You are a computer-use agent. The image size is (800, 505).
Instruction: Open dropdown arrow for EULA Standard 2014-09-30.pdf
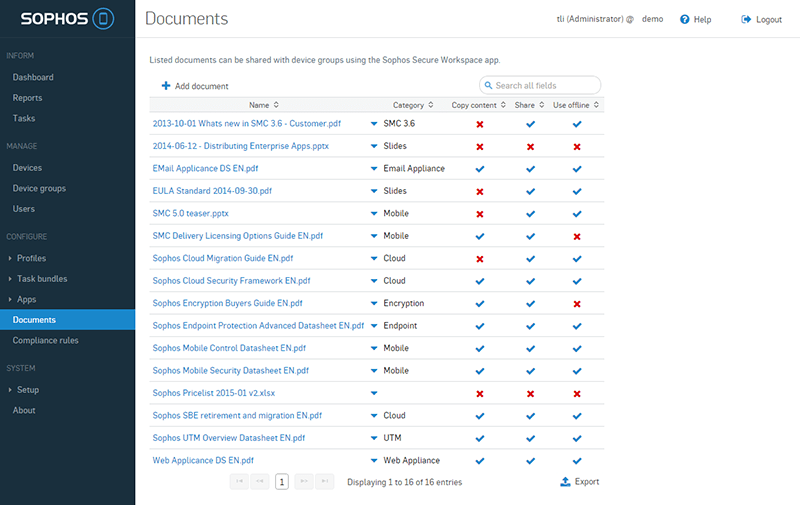[x=374, y=191]
